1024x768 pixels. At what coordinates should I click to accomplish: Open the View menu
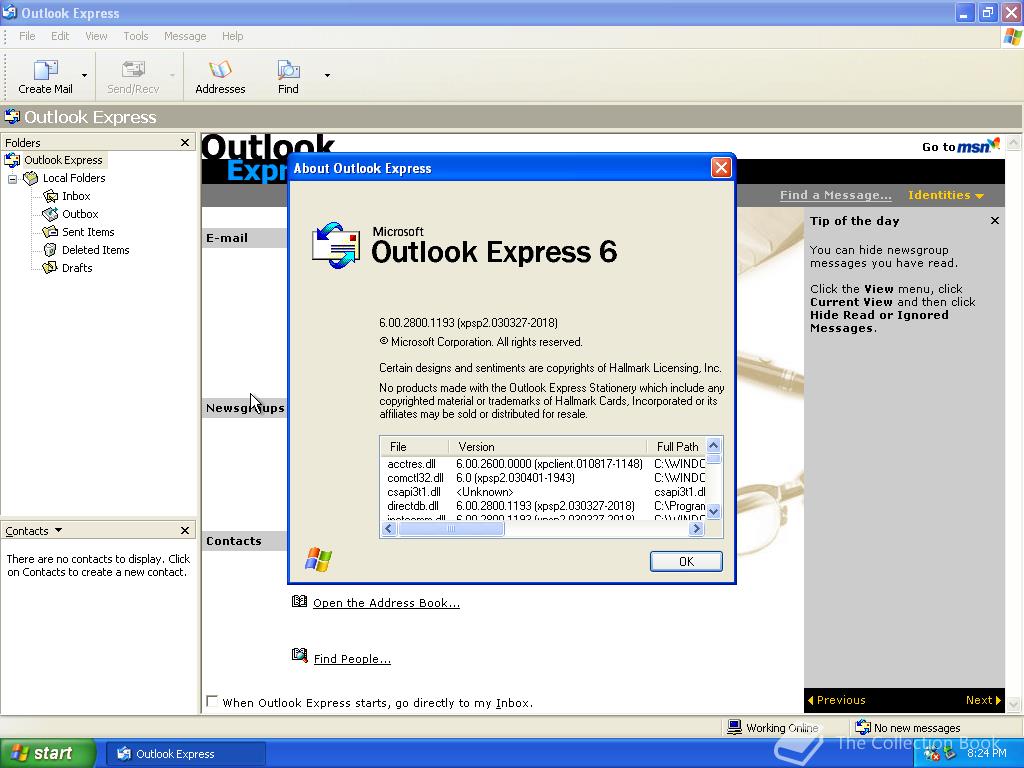tap(96, 36)
